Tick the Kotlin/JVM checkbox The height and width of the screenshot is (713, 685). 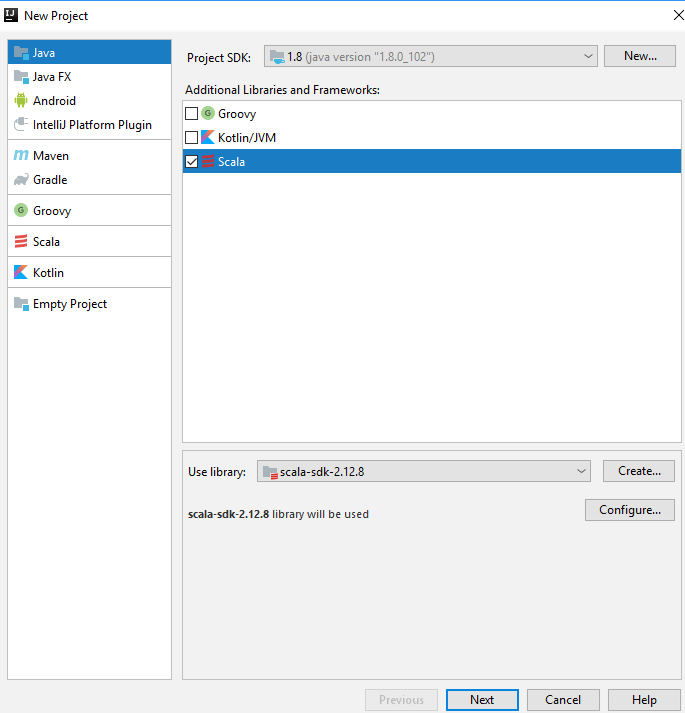click(x=192, y=137)
